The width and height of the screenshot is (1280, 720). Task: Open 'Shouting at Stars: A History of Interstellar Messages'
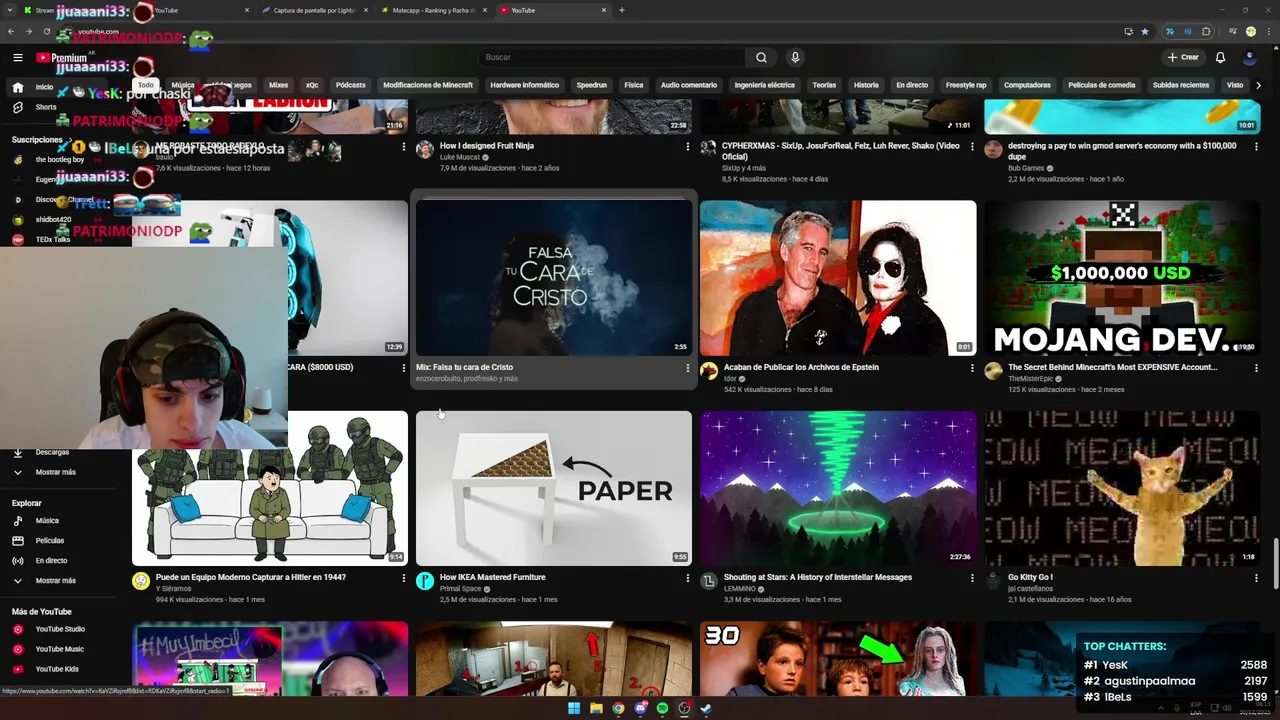817,577
